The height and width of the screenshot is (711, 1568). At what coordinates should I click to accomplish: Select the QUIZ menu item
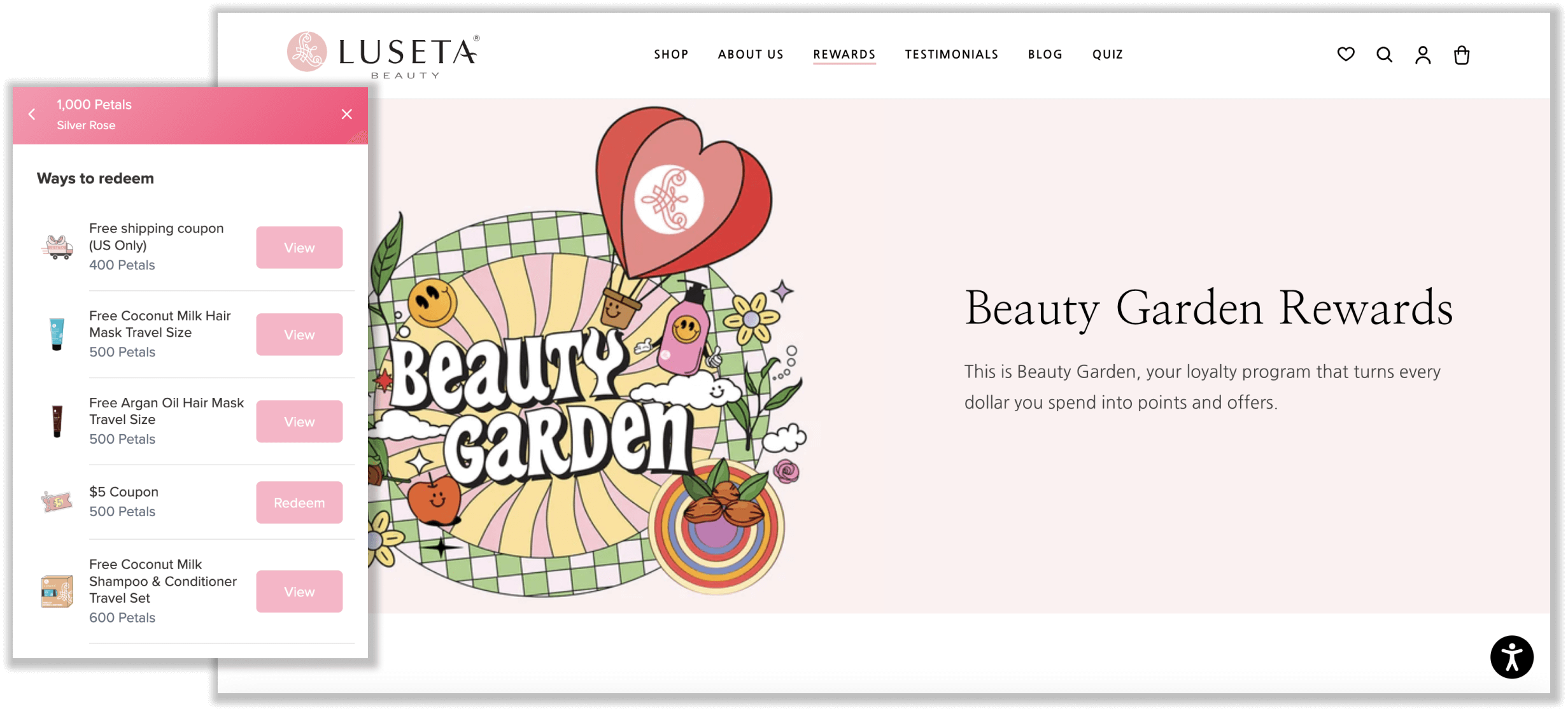pyautogui.click(x=1107, y=54)
